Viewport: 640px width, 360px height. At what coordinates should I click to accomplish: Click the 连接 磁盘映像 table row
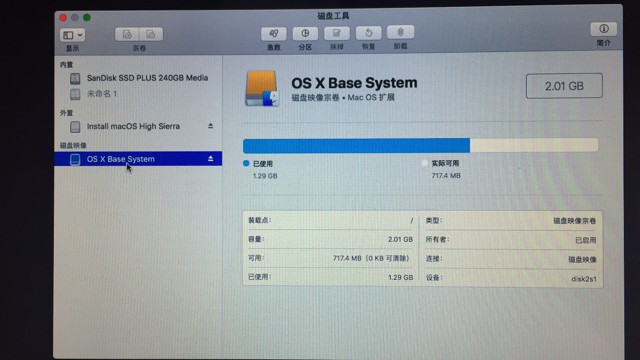tap(511, 259)
